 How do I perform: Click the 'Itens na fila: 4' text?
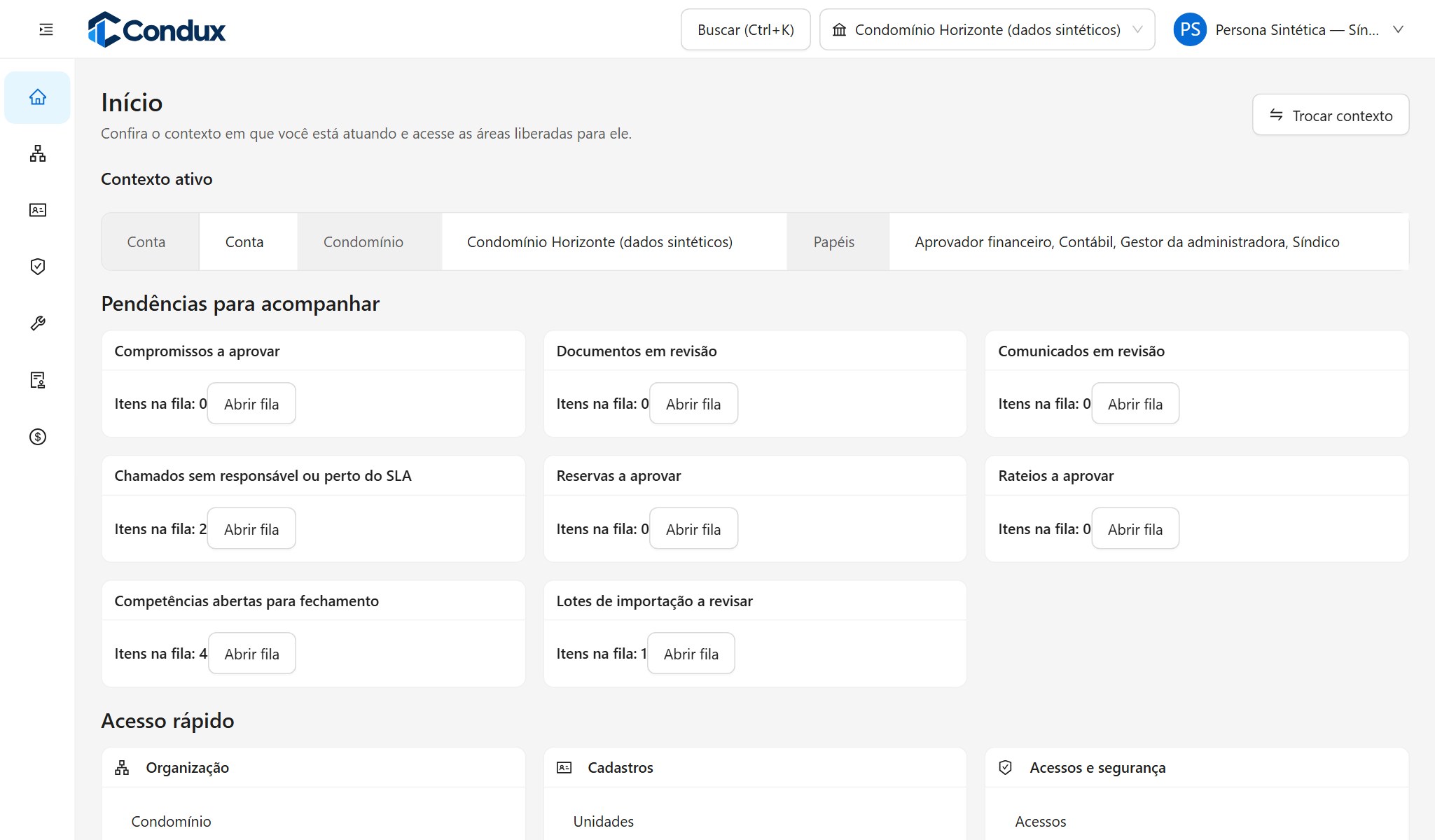coord(161,654)
